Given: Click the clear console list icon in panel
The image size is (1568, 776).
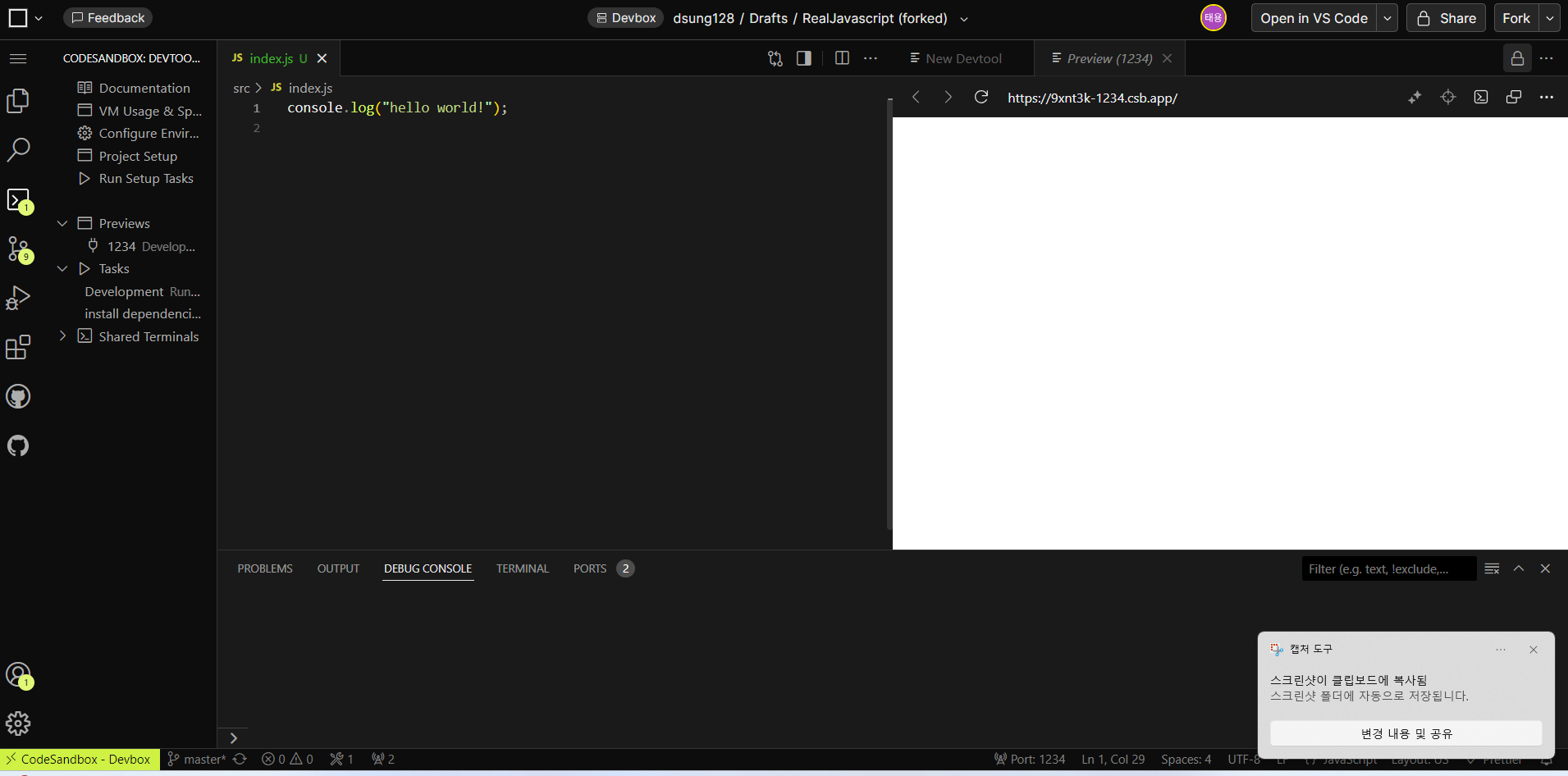Looking at the screenshot, I should pos(1493,568).
